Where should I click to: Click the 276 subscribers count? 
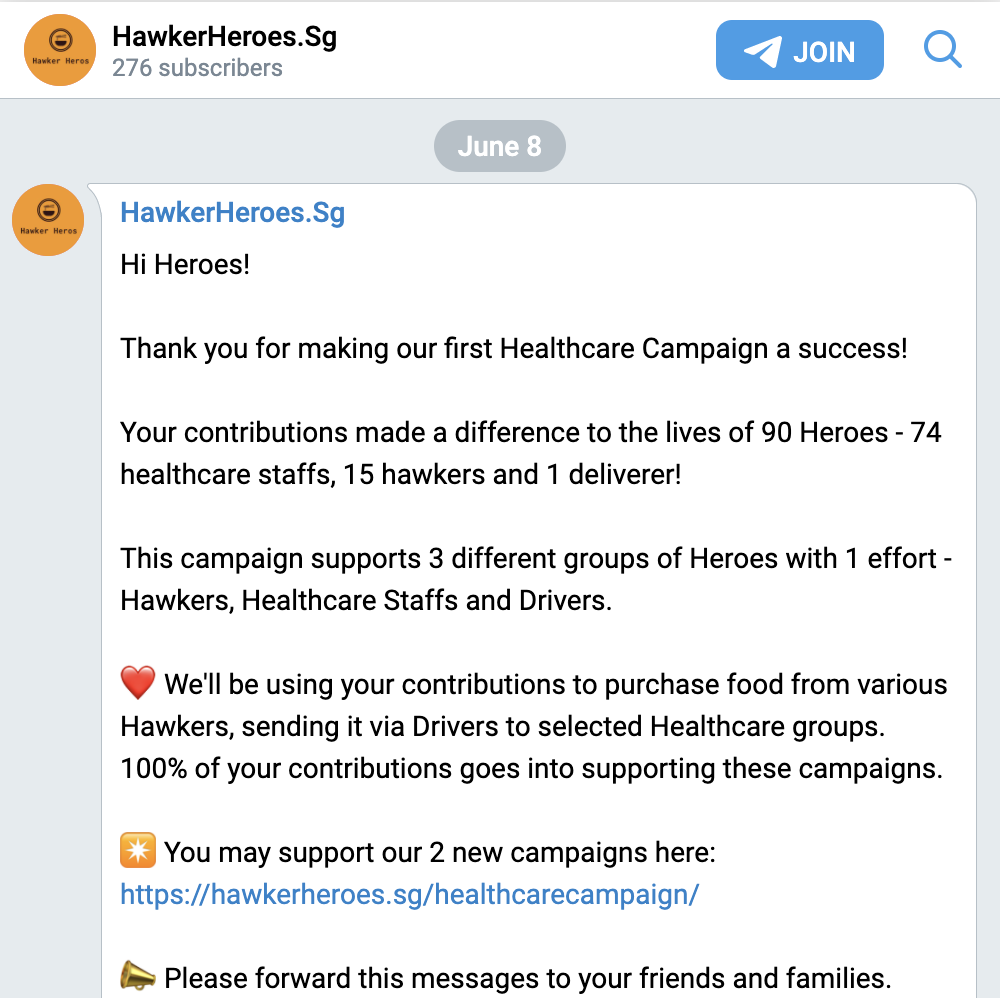click(197, 68)
